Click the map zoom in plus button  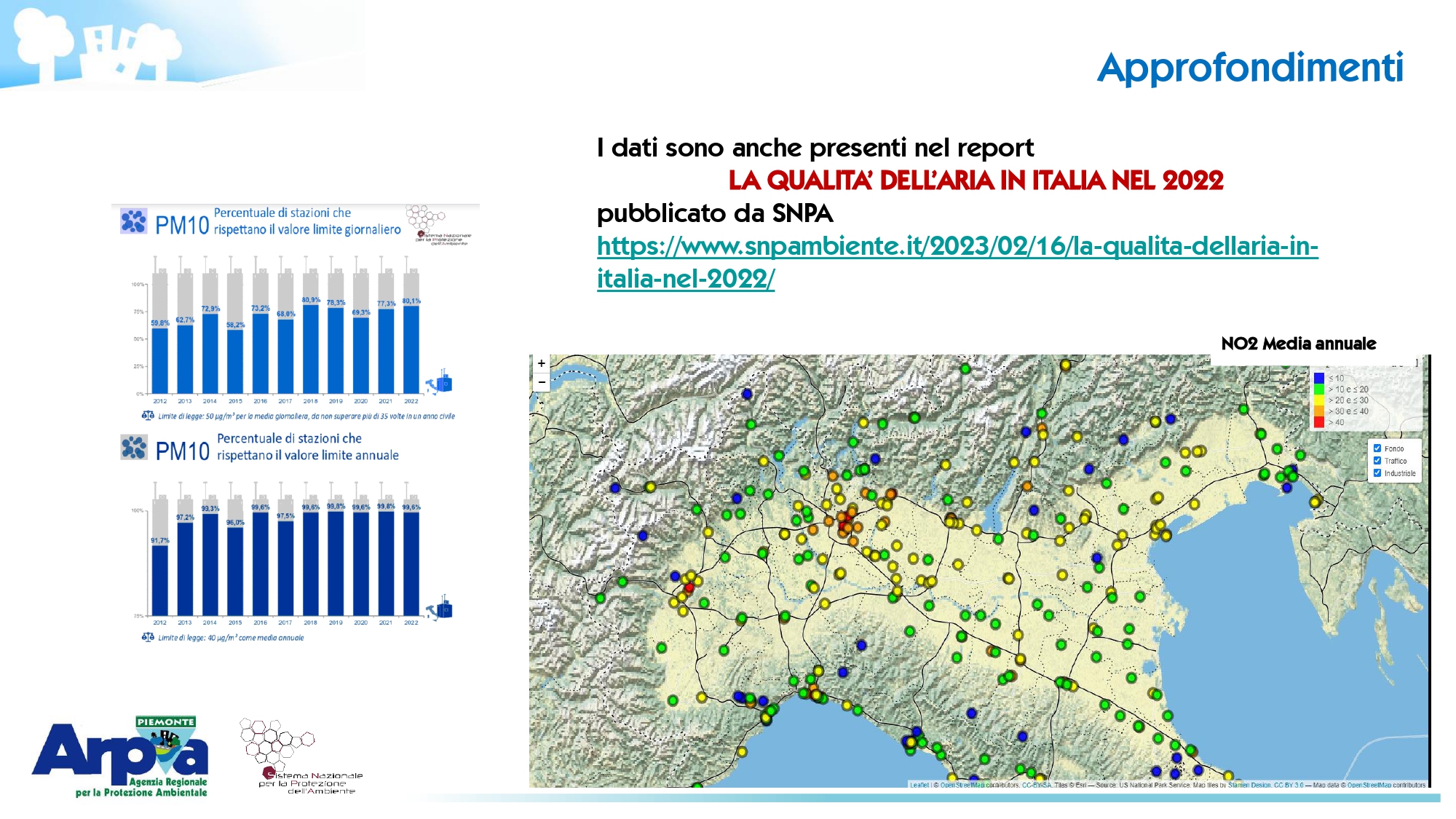tap(541, 363)
